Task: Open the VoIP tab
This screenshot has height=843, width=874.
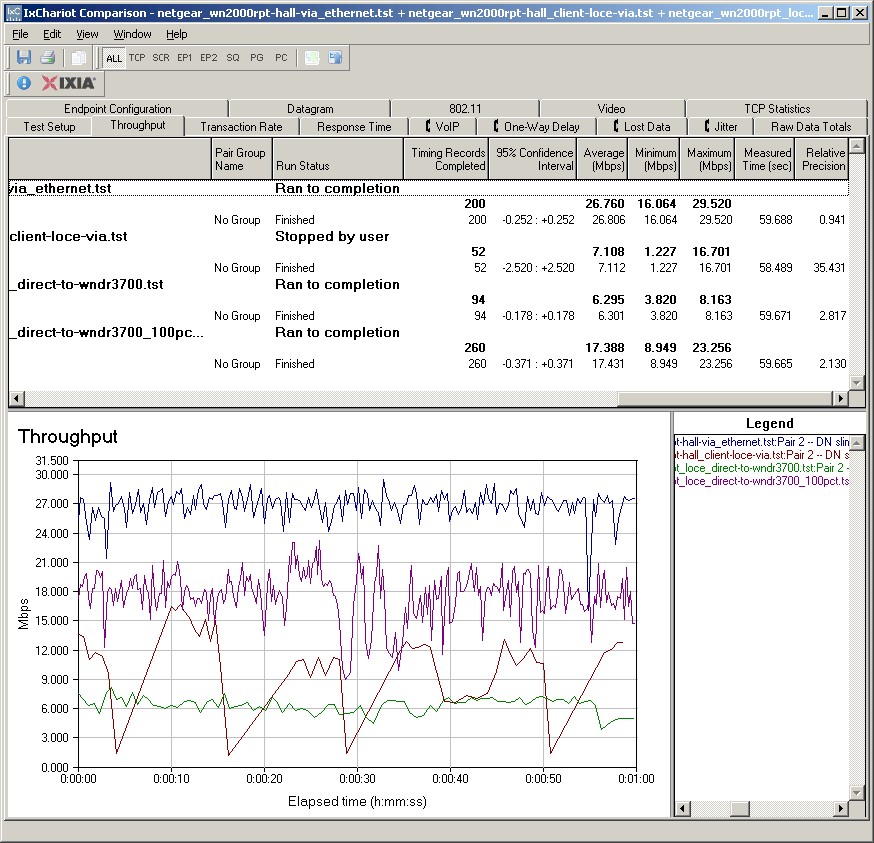Action: point(443,127)
